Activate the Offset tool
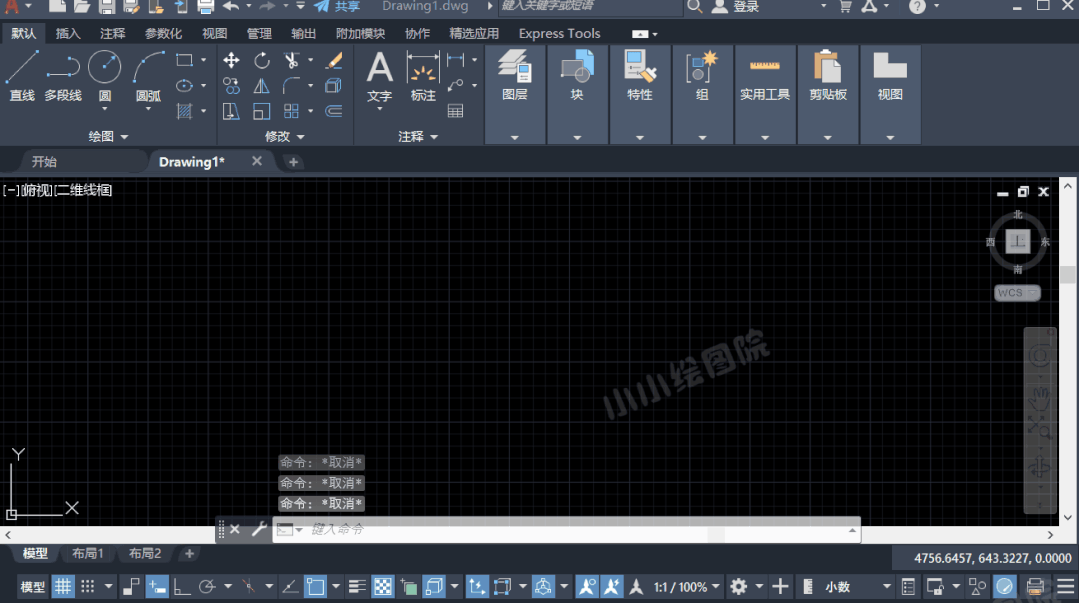Screen dimensions: 1079x603 point(334,111)
